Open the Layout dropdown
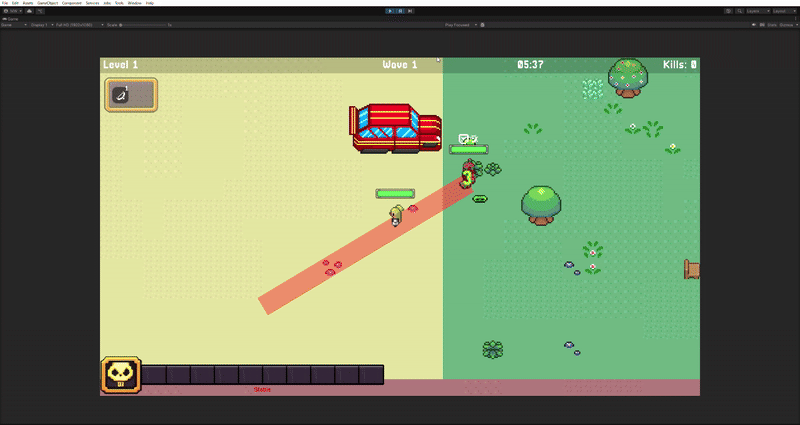Viewport: 800px width, 425px height. click(785, 10)
